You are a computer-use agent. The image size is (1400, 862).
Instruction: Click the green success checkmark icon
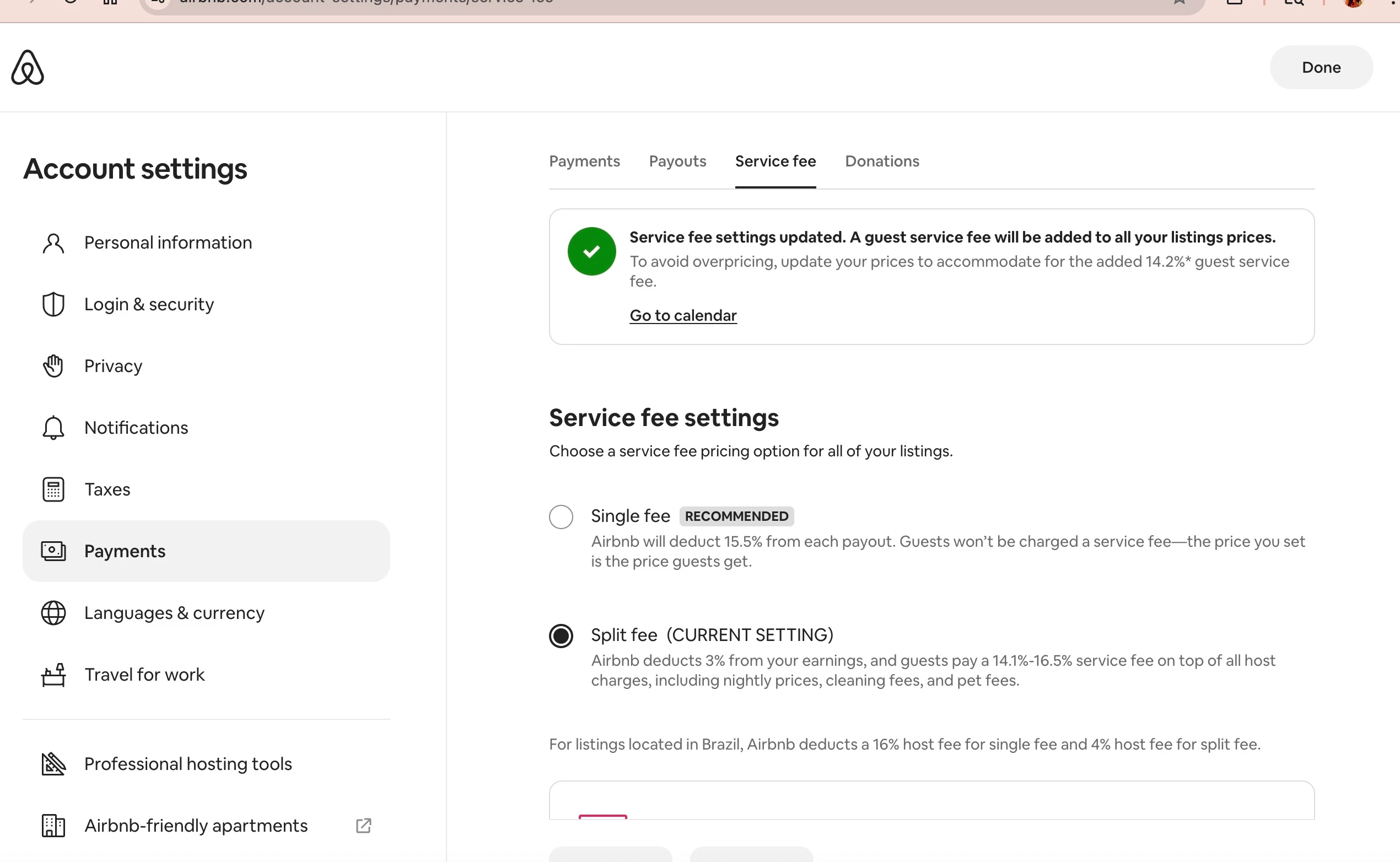click(x=591, y=251)
